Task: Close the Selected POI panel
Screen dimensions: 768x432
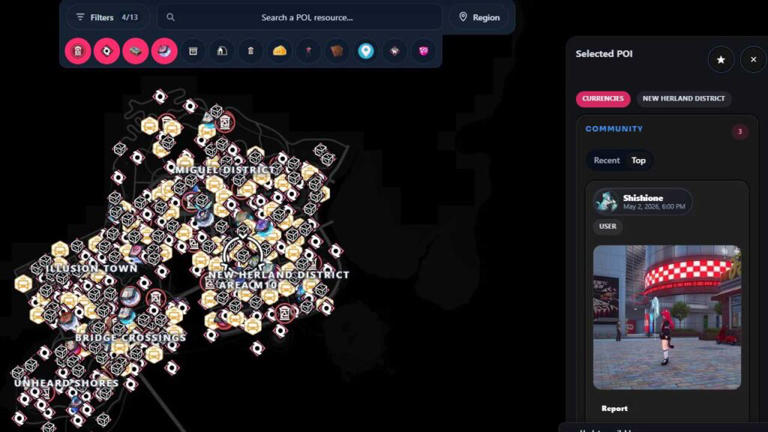Action: click(x=753, y=60)
